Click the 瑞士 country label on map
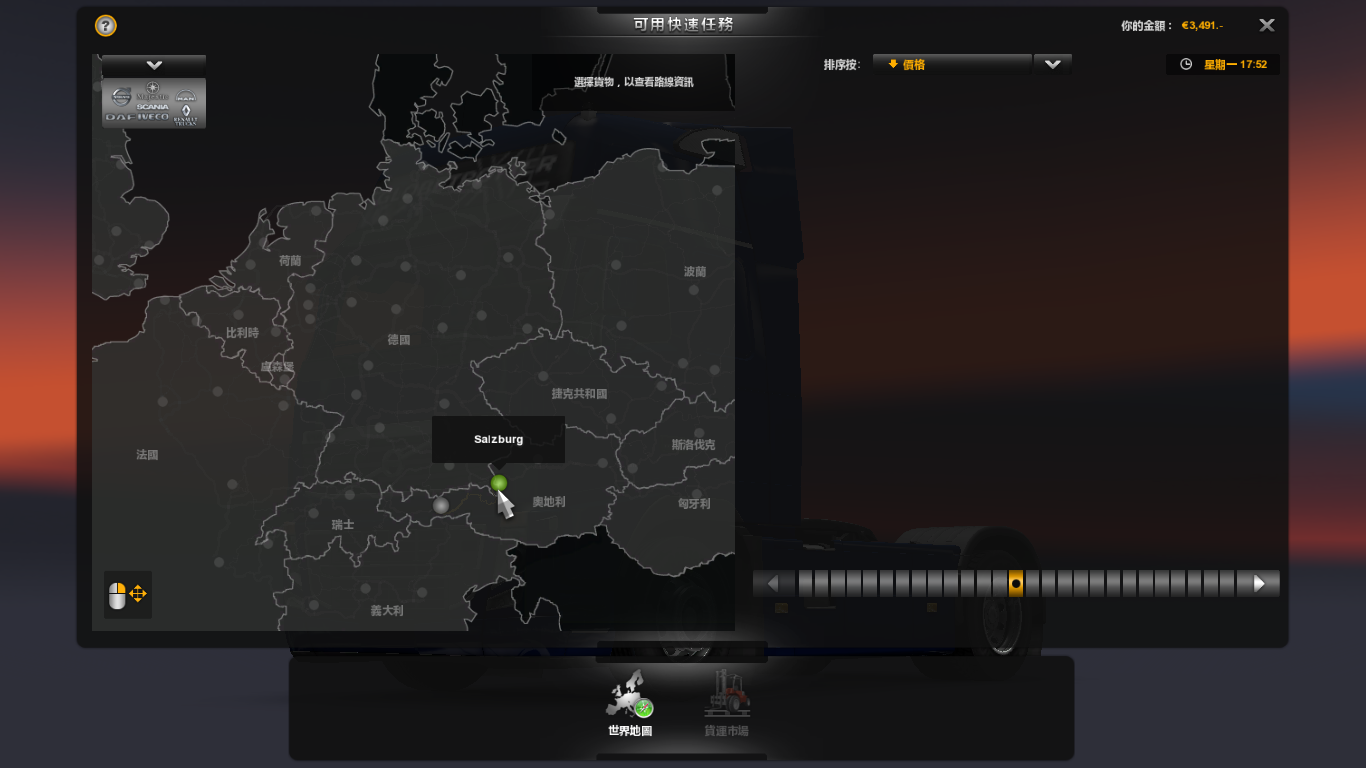The image size is (1366, 768). [343, 524]
